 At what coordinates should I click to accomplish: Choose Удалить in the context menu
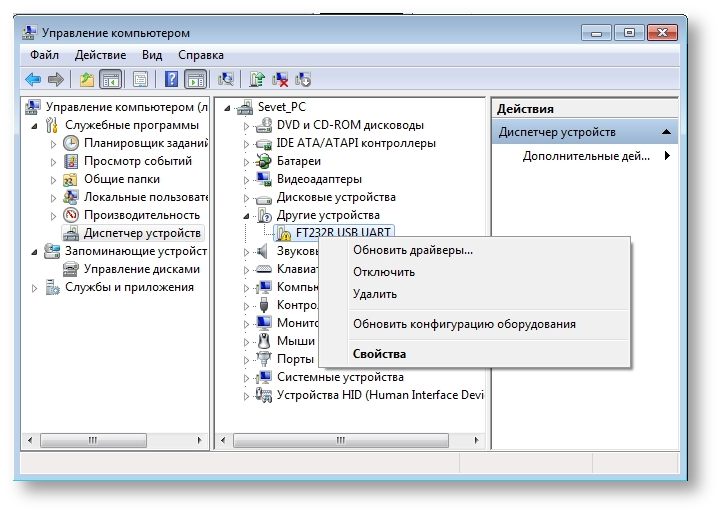click(x=474, y=294)
